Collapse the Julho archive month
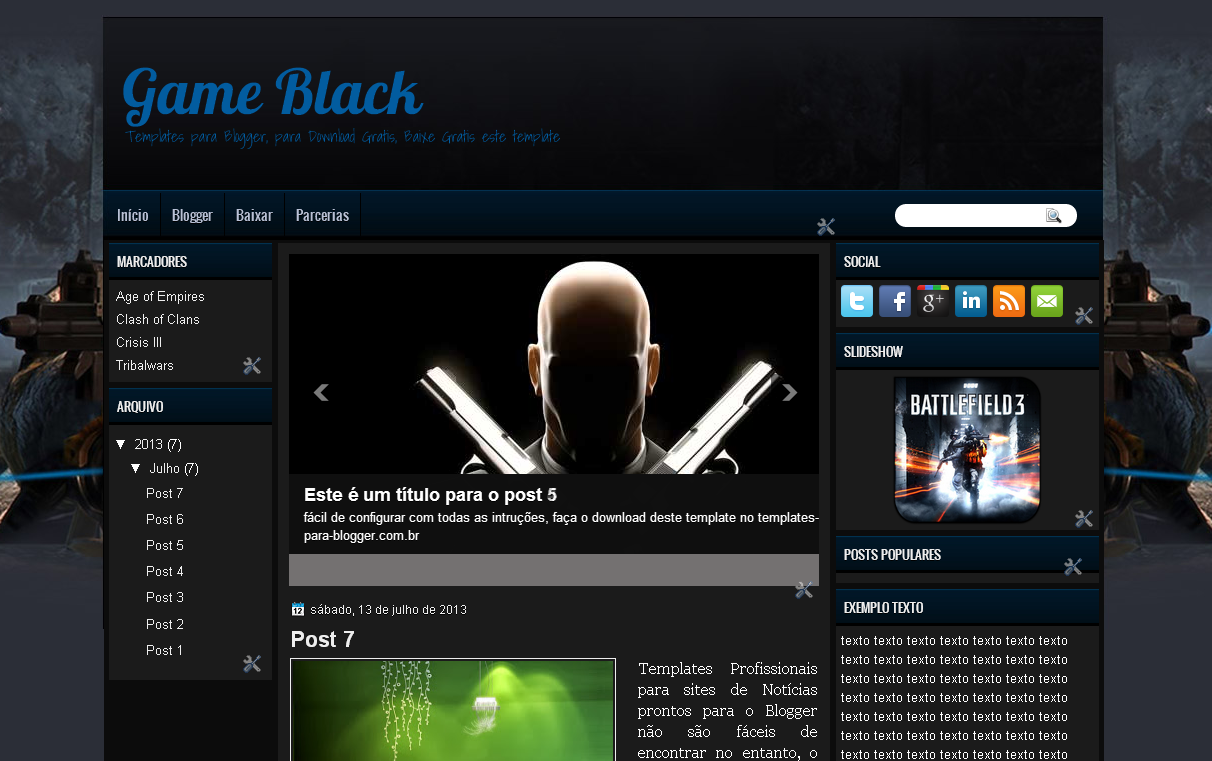The image size is (1212, 761). click(x=136, y=468)
